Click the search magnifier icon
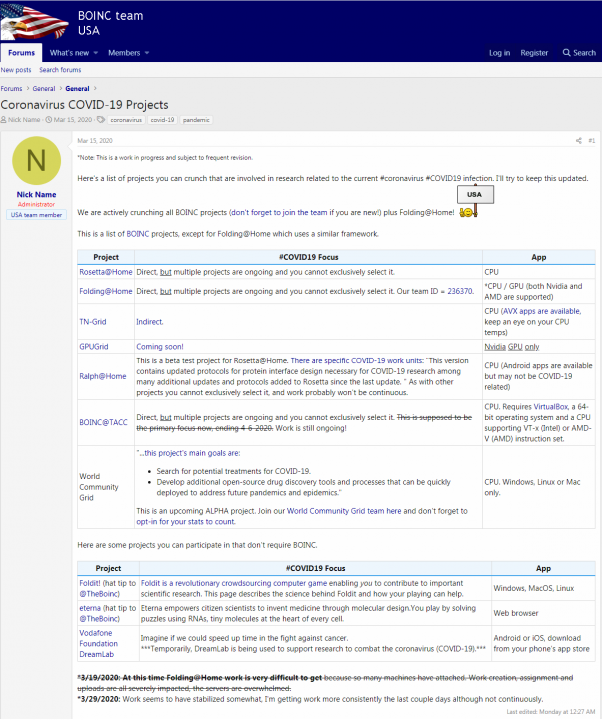 click(566, 53)
